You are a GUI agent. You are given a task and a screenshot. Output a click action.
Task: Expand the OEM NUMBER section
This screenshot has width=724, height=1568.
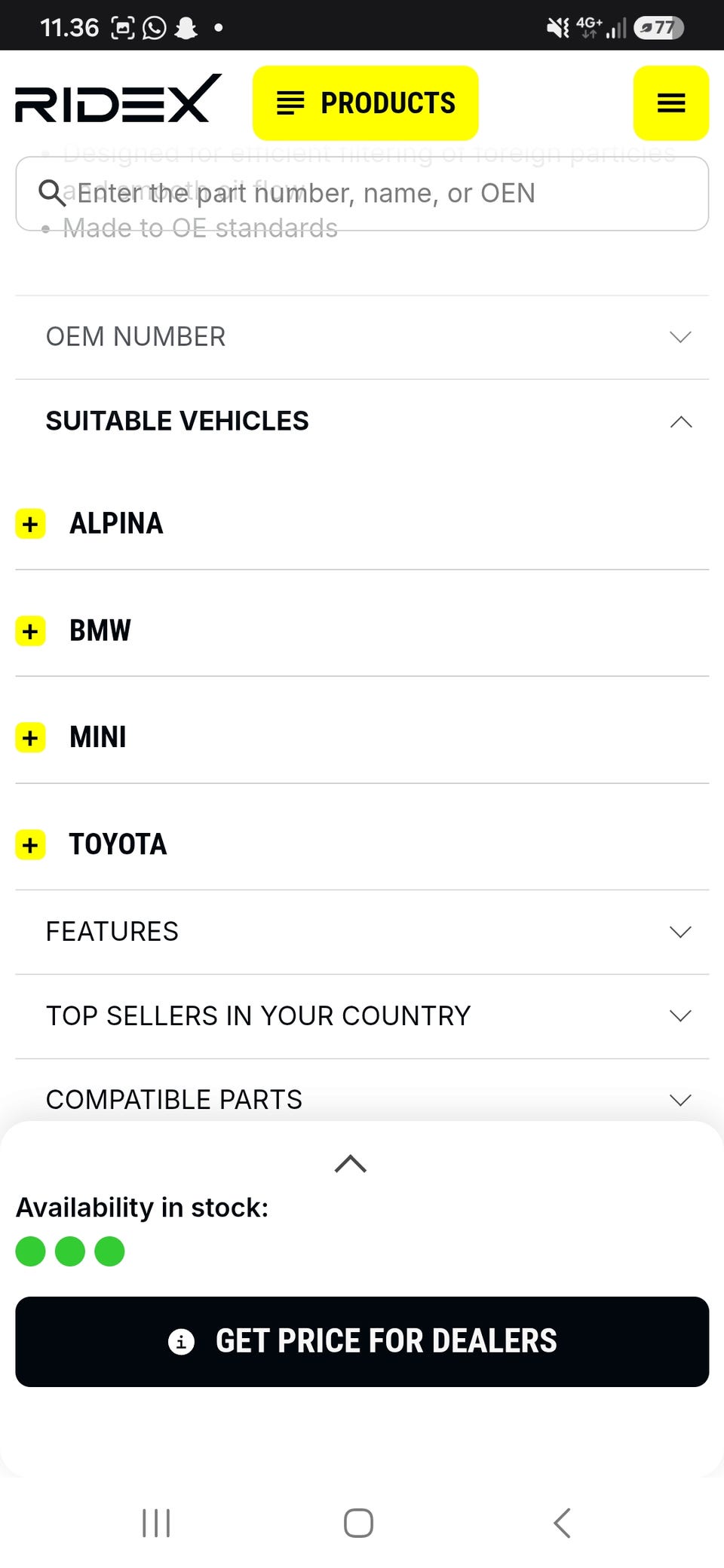click(x=362, y=337)
